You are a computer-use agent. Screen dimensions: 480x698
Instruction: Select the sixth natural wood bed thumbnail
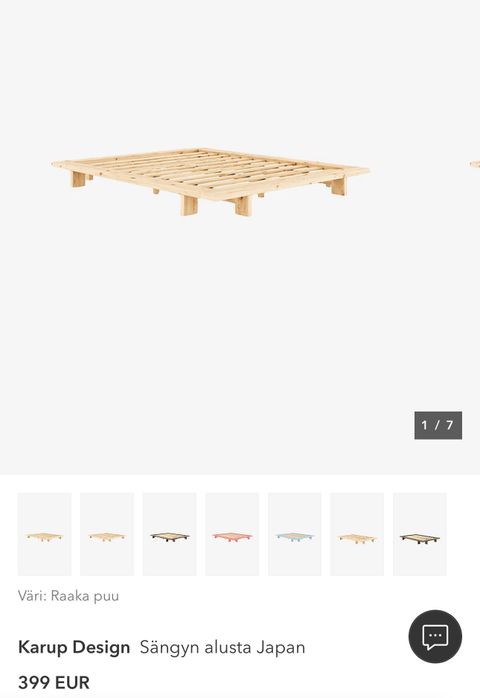[x=357, y=534]
